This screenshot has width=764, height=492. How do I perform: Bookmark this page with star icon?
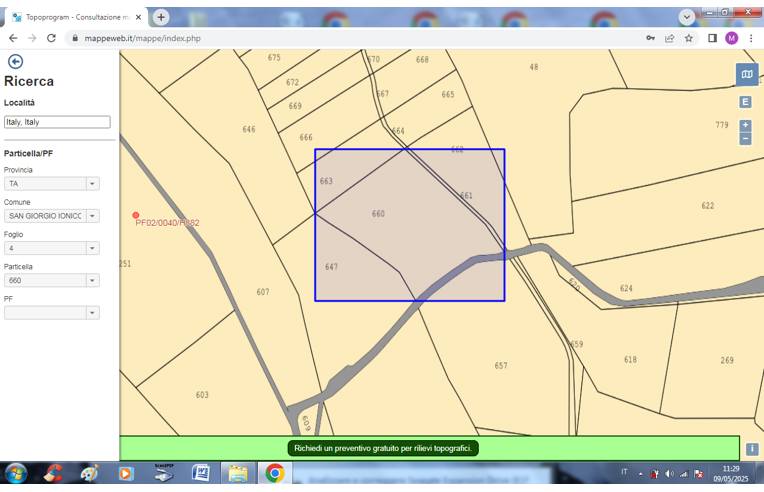689,38
